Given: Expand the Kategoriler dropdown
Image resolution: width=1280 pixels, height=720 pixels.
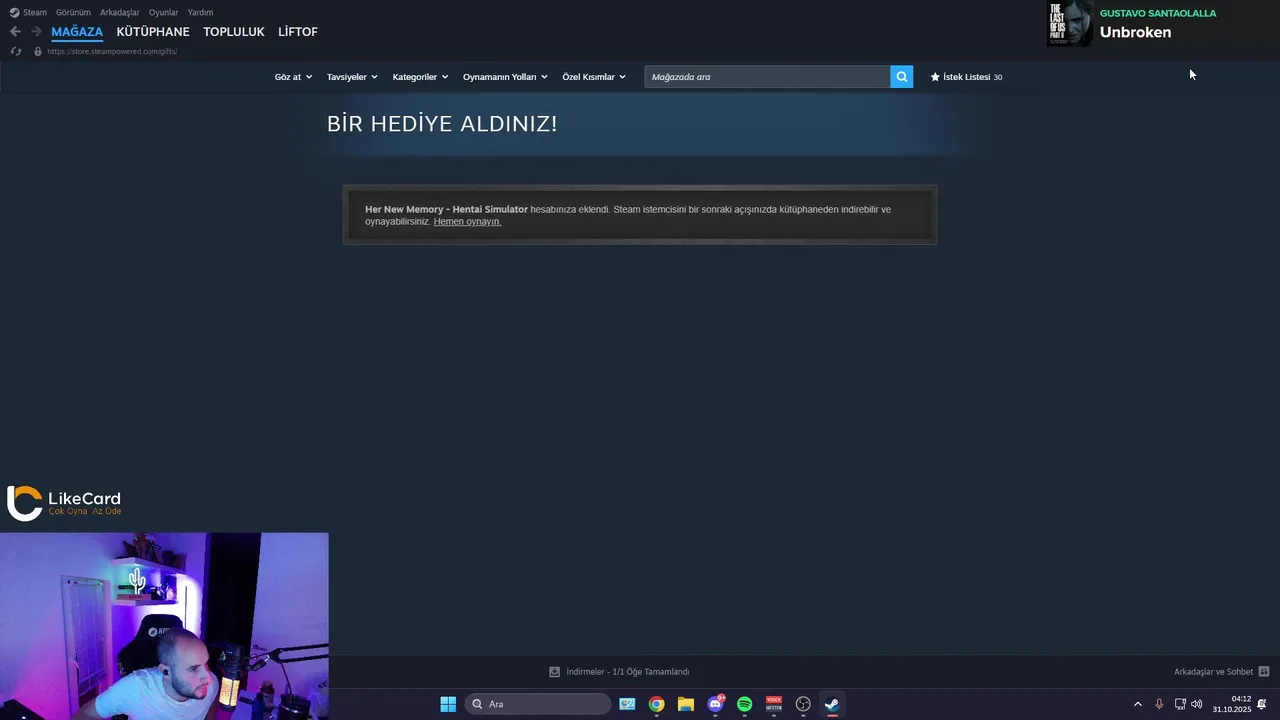Looking at the screenshot, I should [420, 77].
